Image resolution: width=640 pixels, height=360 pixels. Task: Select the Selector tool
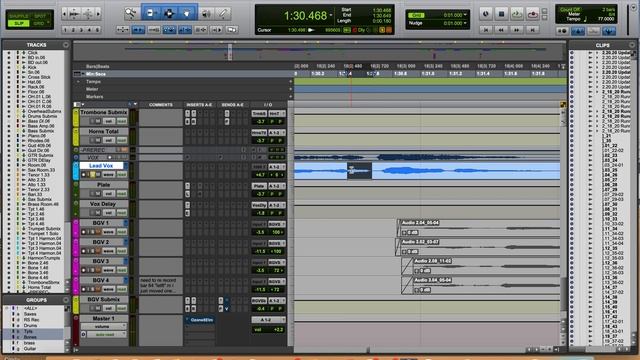point(169,14)
